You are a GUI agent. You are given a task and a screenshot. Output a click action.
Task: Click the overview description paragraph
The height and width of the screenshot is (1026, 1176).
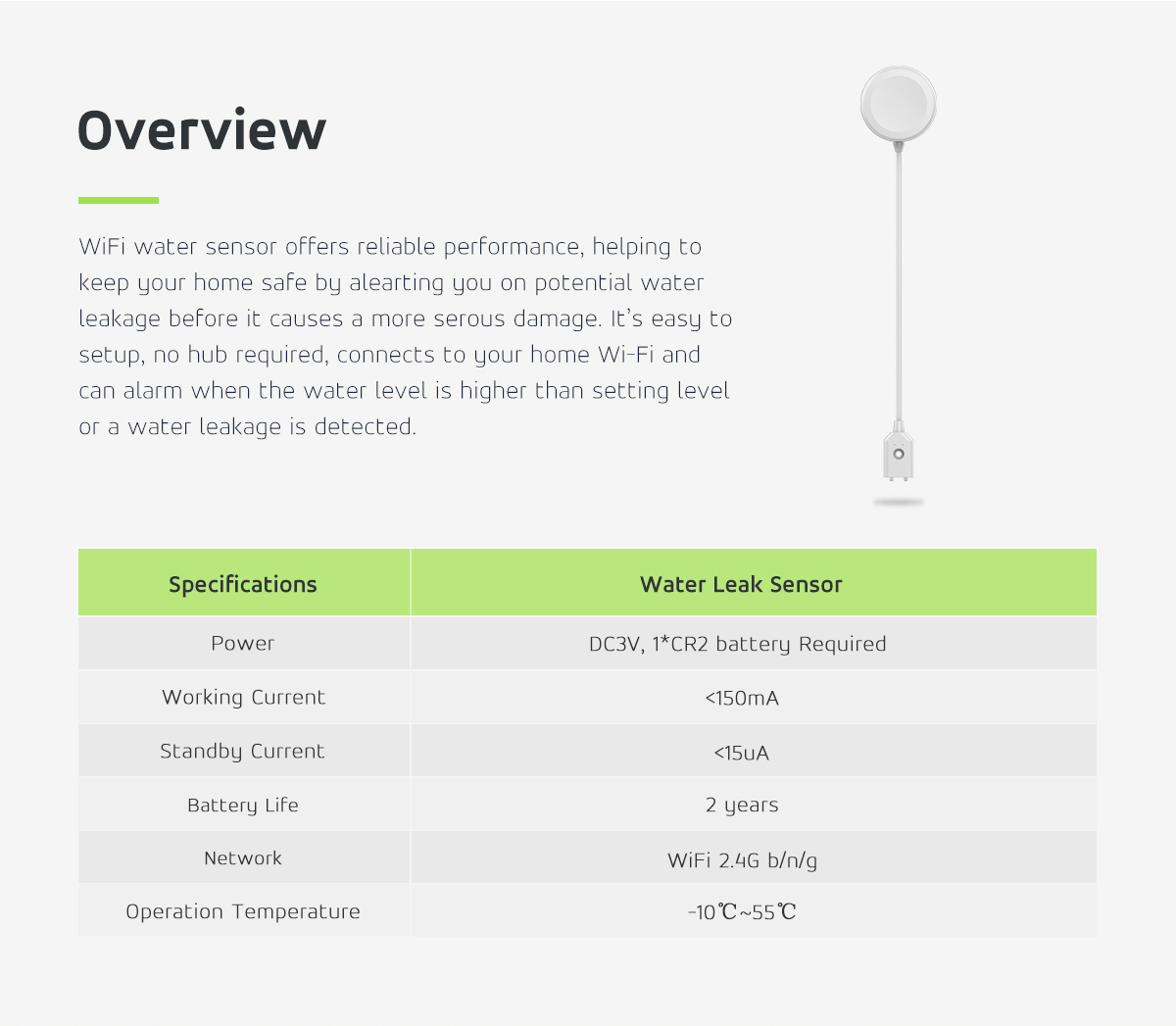pyautogui.click(x=406, y=336)
